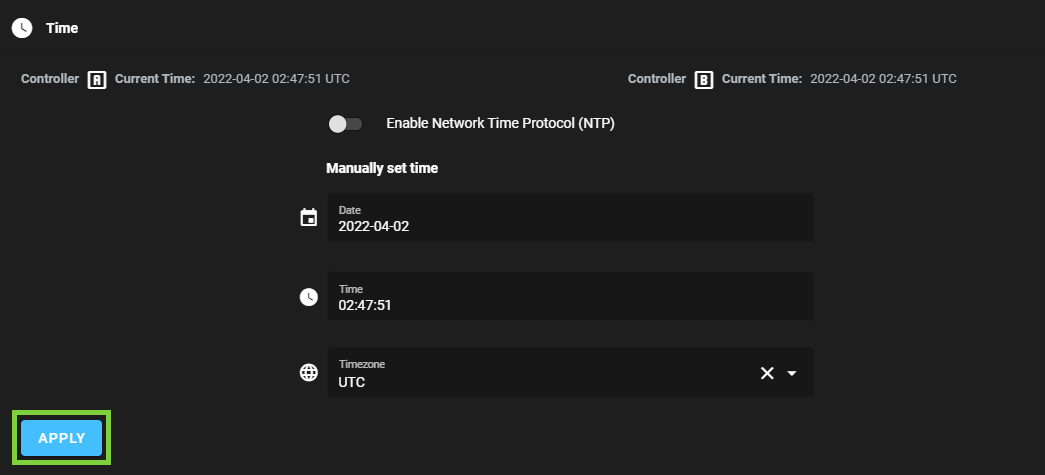
Task: Open the Timezone combo box showing UTC
Action: [540, 373]
